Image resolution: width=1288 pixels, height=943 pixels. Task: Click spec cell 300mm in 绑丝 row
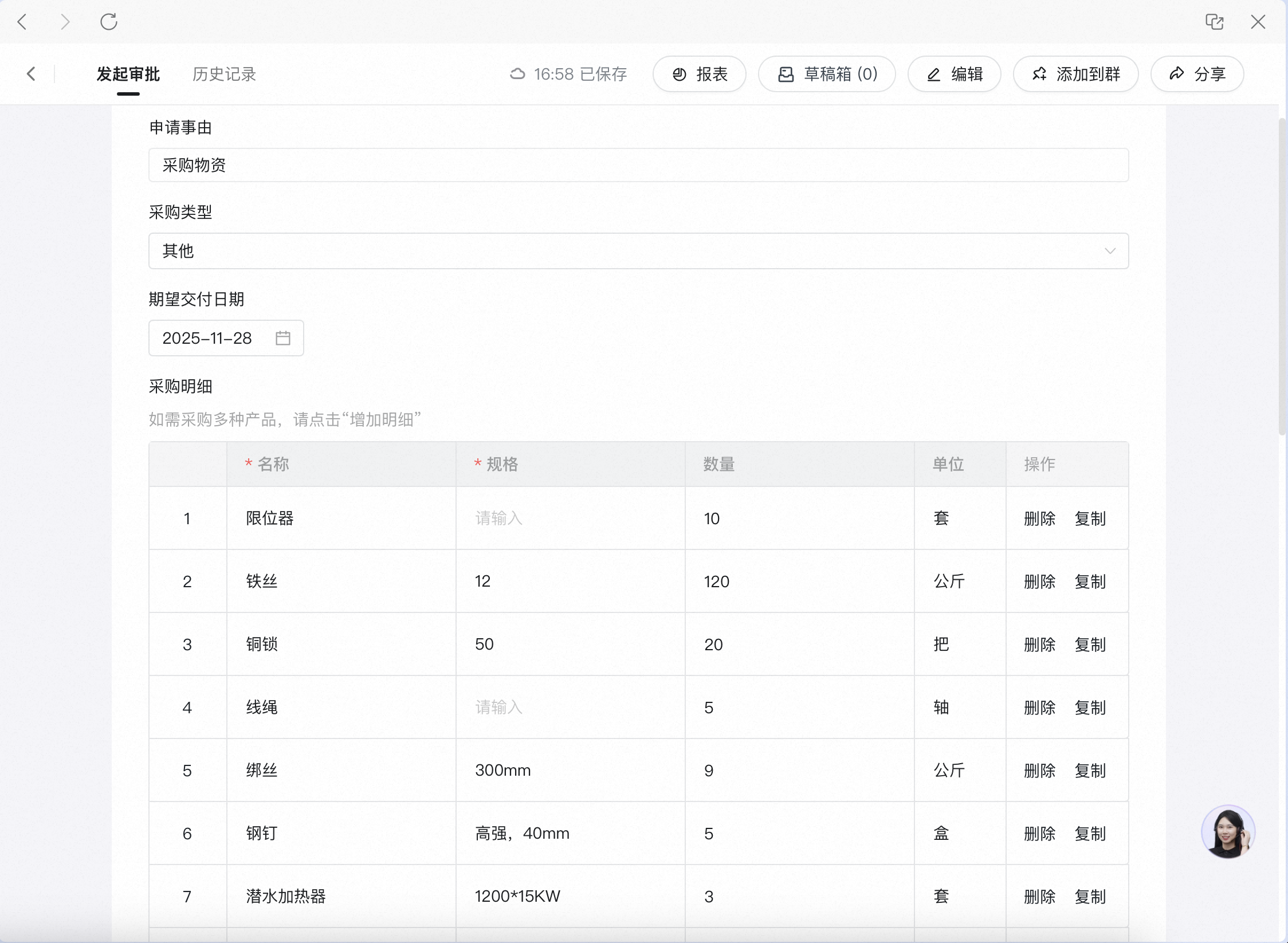point(571,771)
